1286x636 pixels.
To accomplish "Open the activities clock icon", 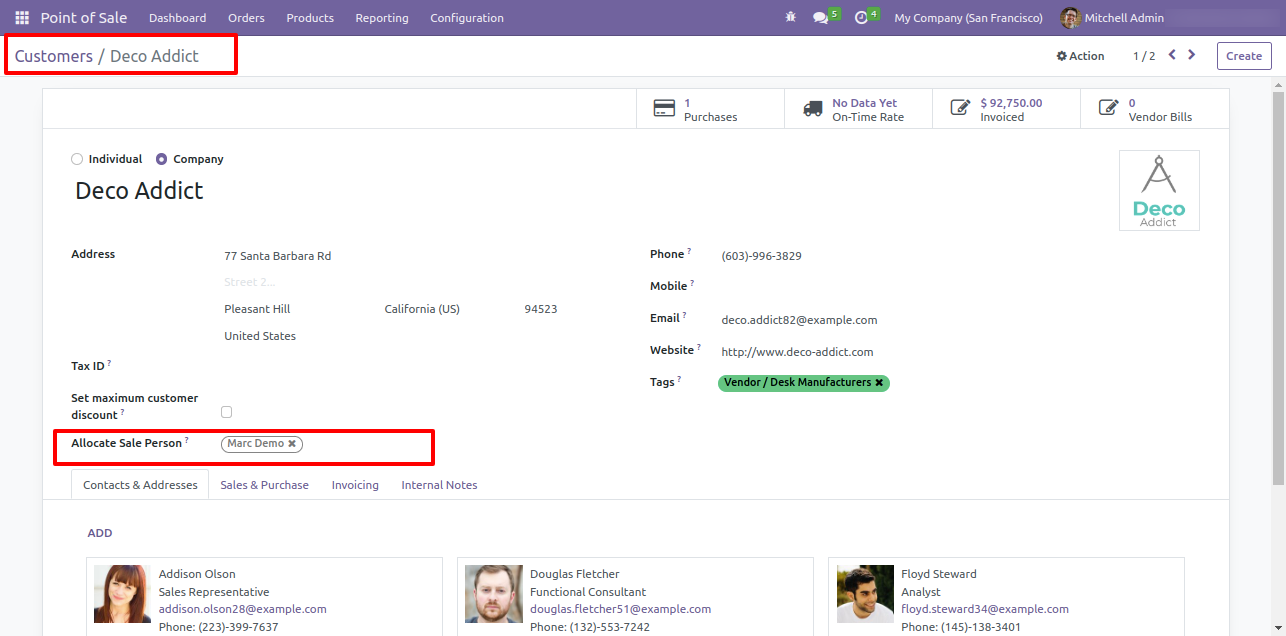I will (861, 18).
